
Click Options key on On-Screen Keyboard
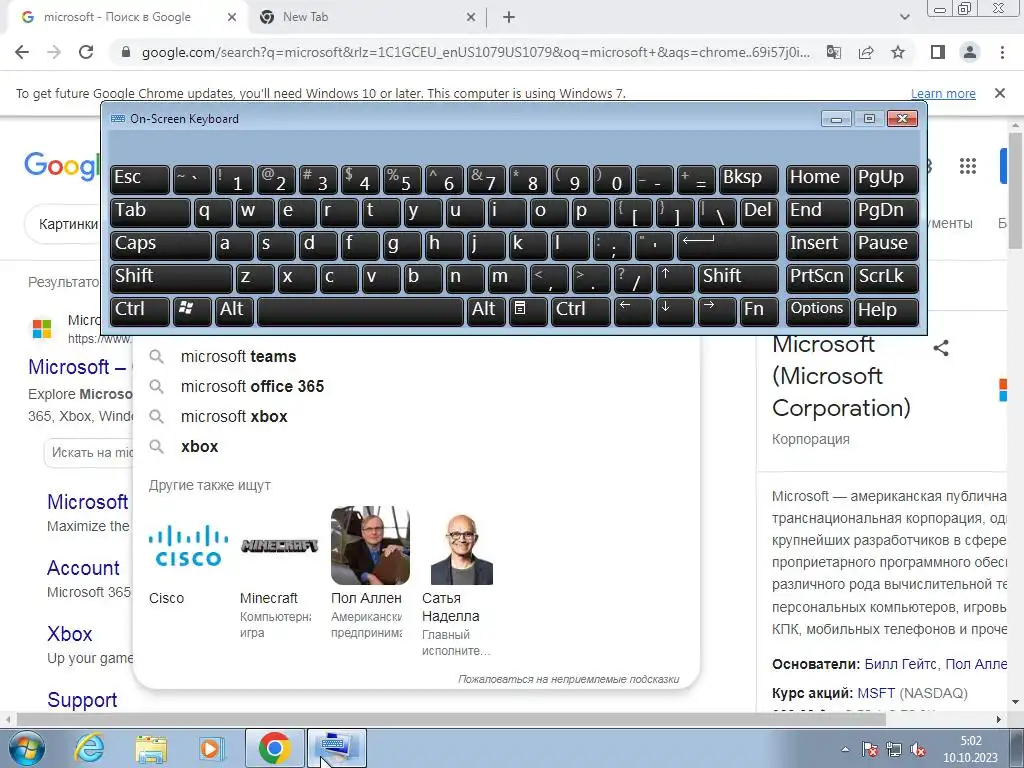coord(817,310)
